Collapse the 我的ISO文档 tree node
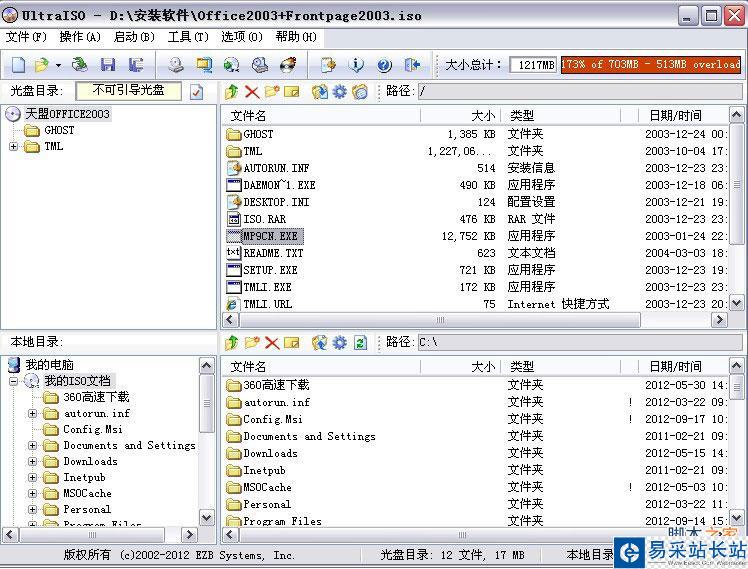This screenshot has height=569, width=748. pos(13,381)
